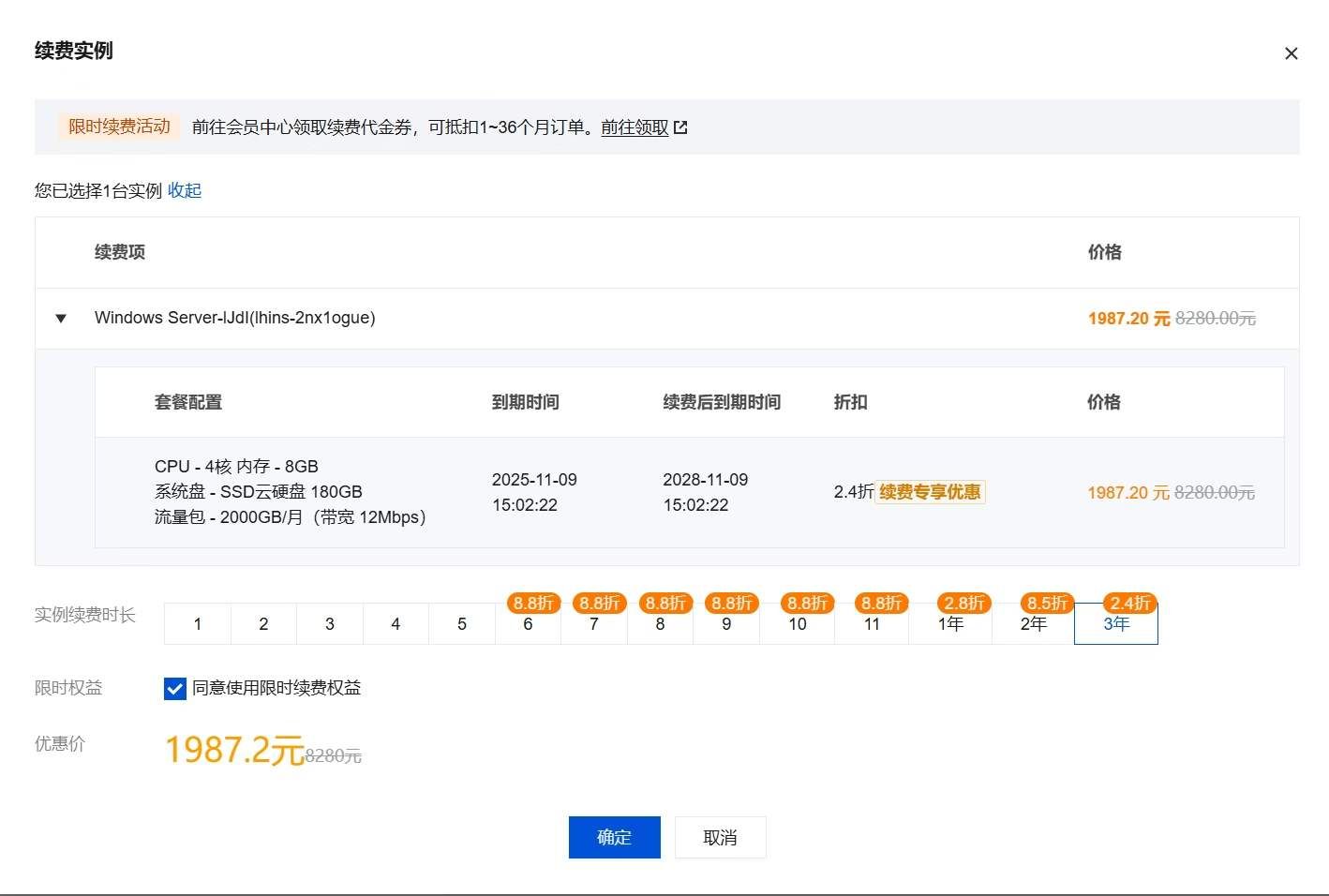Select renewal duration of 5 months
Viewport: 1329px width, 896px height.
[462, 623]
